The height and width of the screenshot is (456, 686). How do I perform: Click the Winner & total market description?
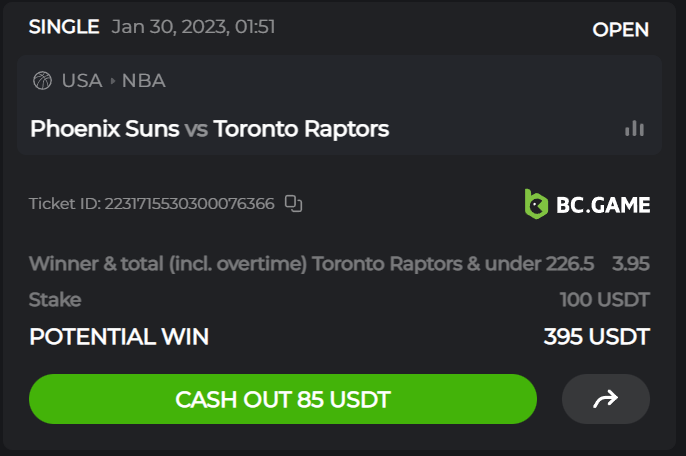click(x=311, y=264)
